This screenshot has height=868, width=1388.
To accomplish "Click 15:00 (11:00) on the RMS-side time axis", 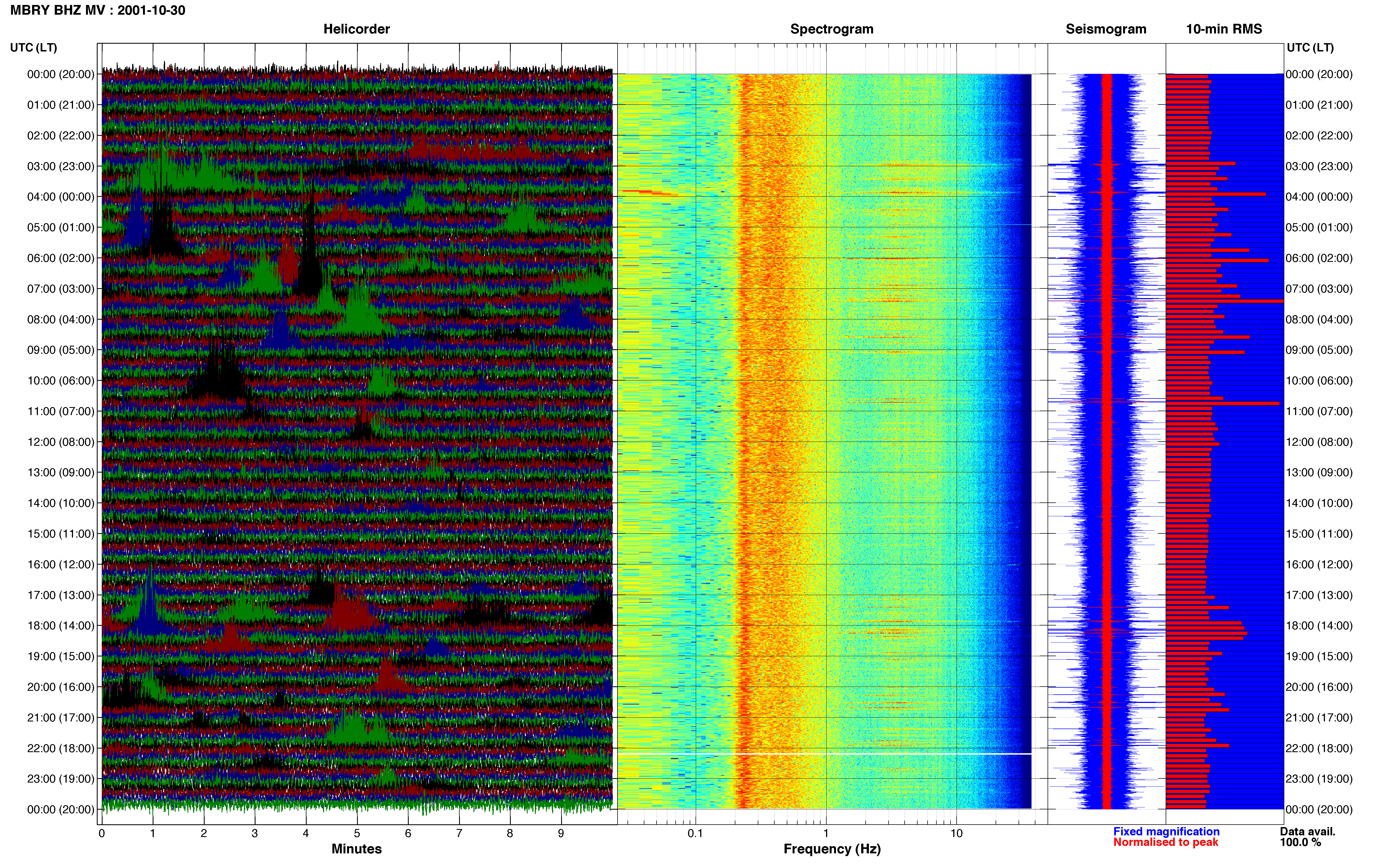I will 1319,534.
